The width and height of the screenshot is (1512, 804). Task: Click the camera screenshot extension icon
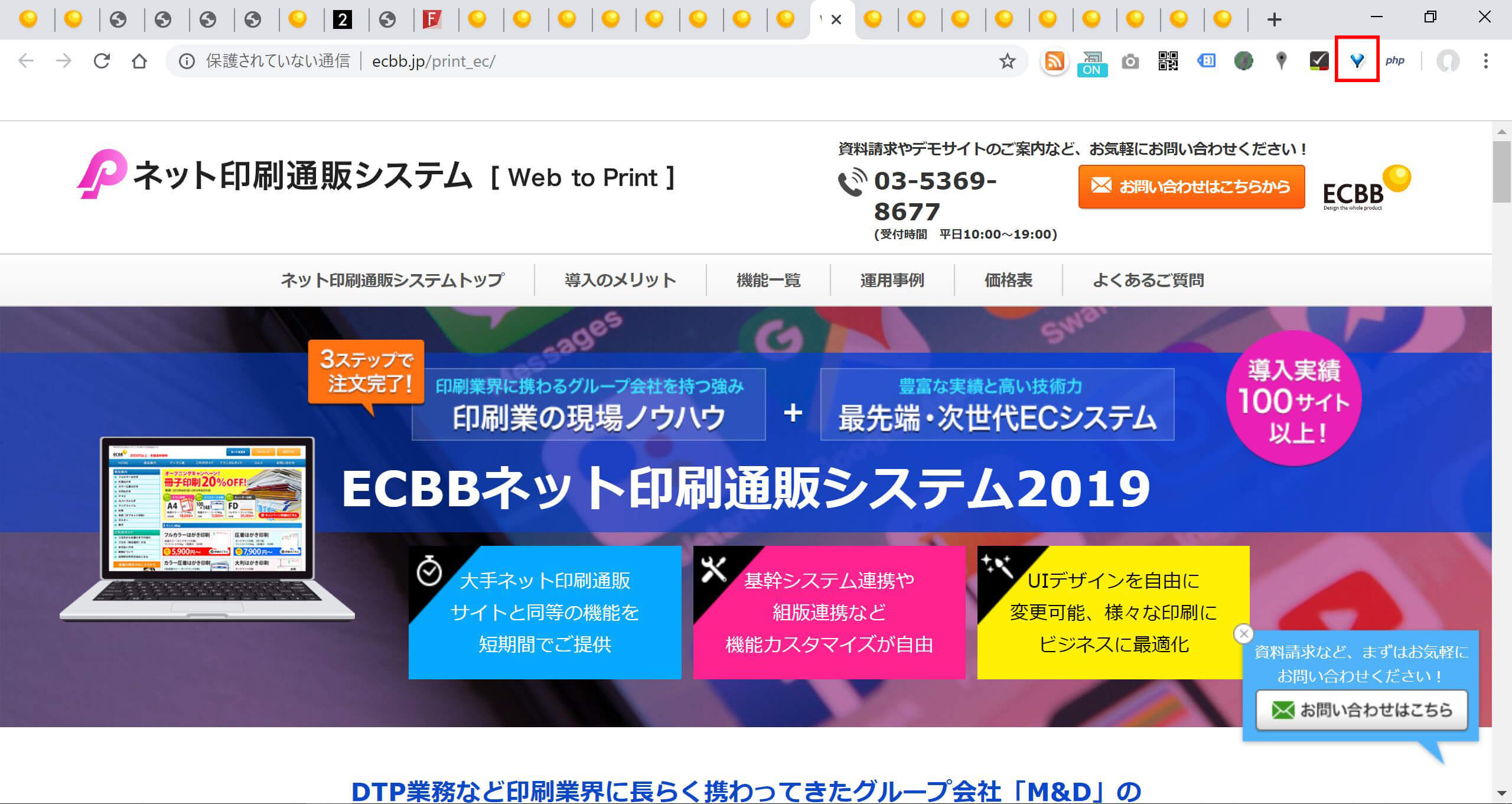pyautogui.click(x=1130, y=61)
